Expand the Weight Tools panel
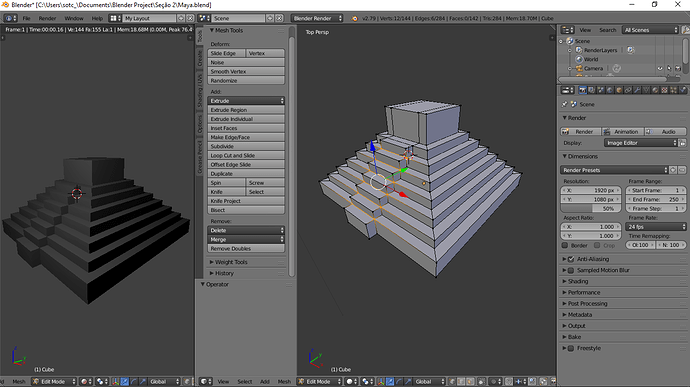 click(x=231, y=262)
